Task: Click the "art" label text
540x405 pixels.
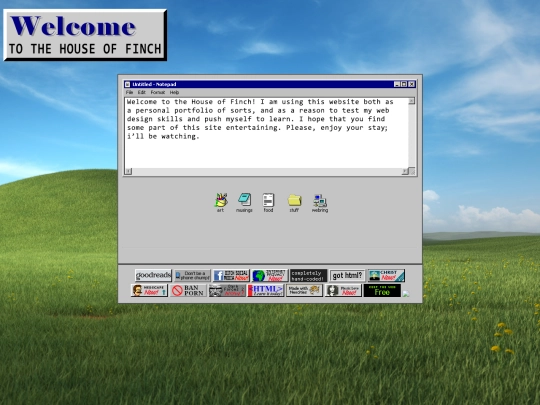Action: pos(220,210)
